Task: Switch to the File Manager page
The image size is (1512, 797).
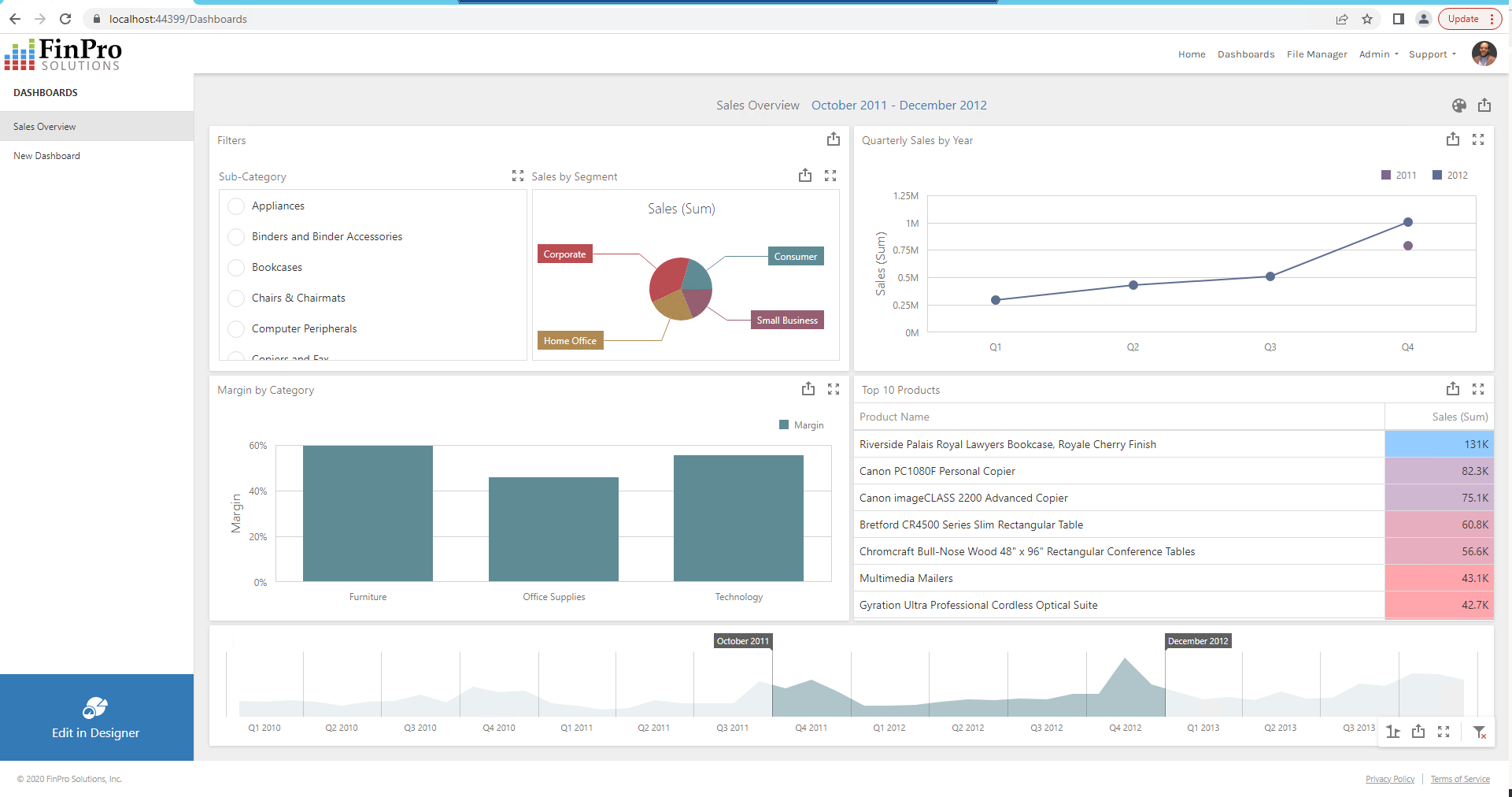Action: click(1316, 54)
